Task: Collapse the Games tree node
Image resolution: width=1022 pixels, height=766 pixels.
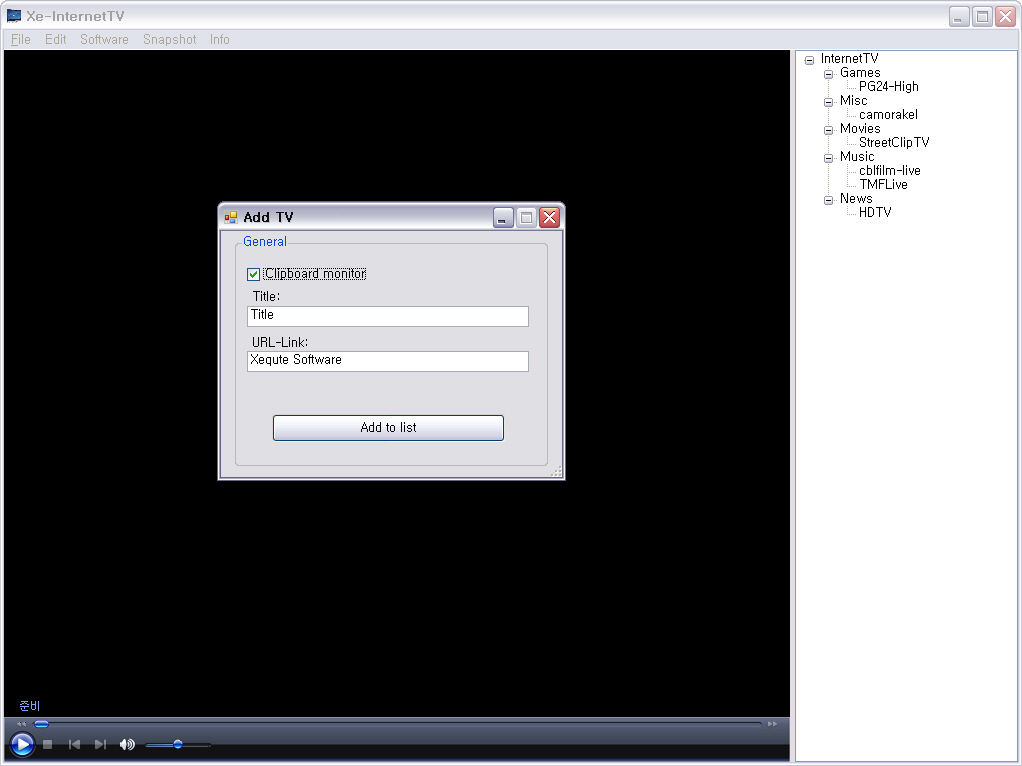Action: tap(828, 74)
